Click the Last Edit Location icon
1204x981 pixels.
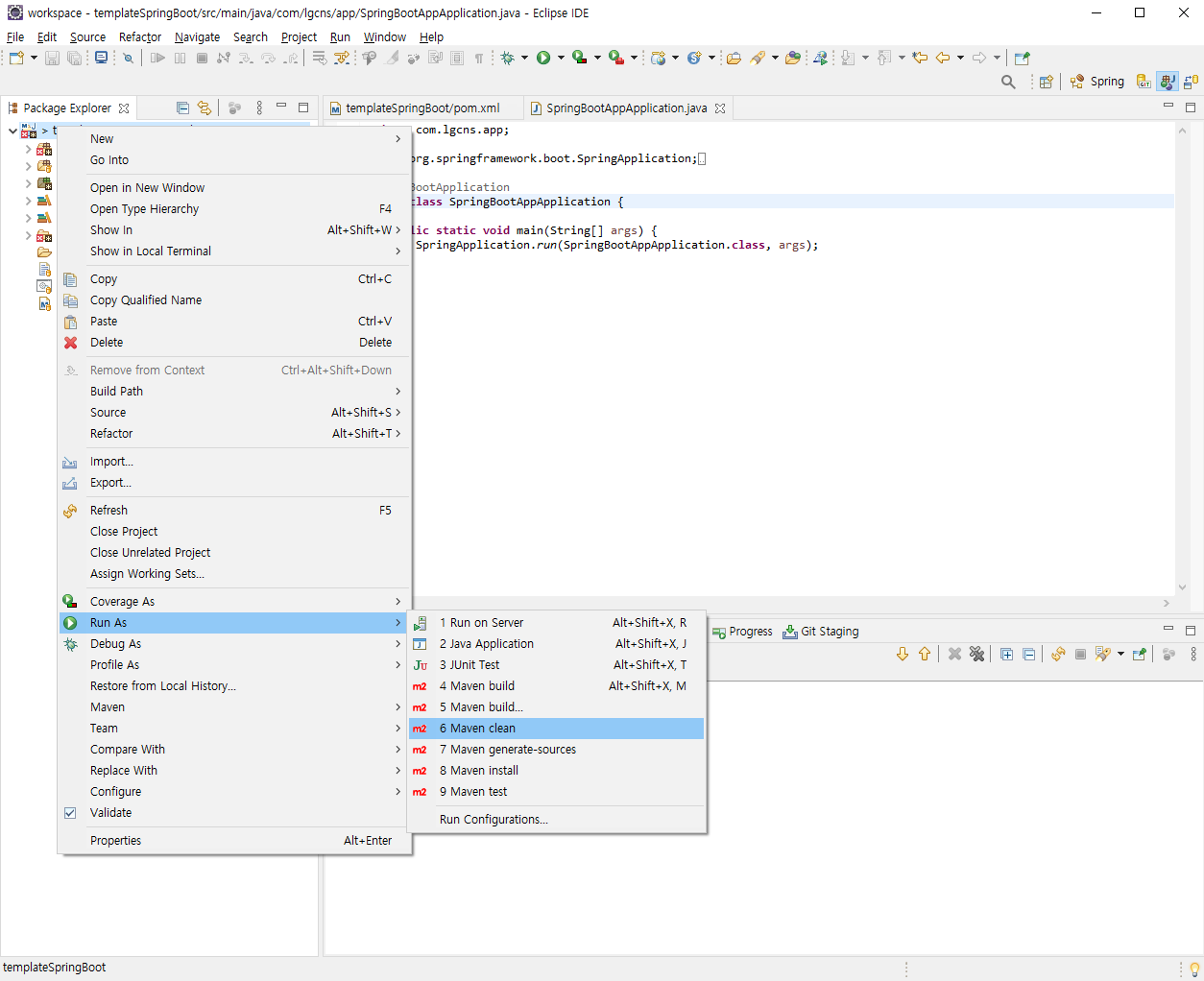tap(920, 58)
